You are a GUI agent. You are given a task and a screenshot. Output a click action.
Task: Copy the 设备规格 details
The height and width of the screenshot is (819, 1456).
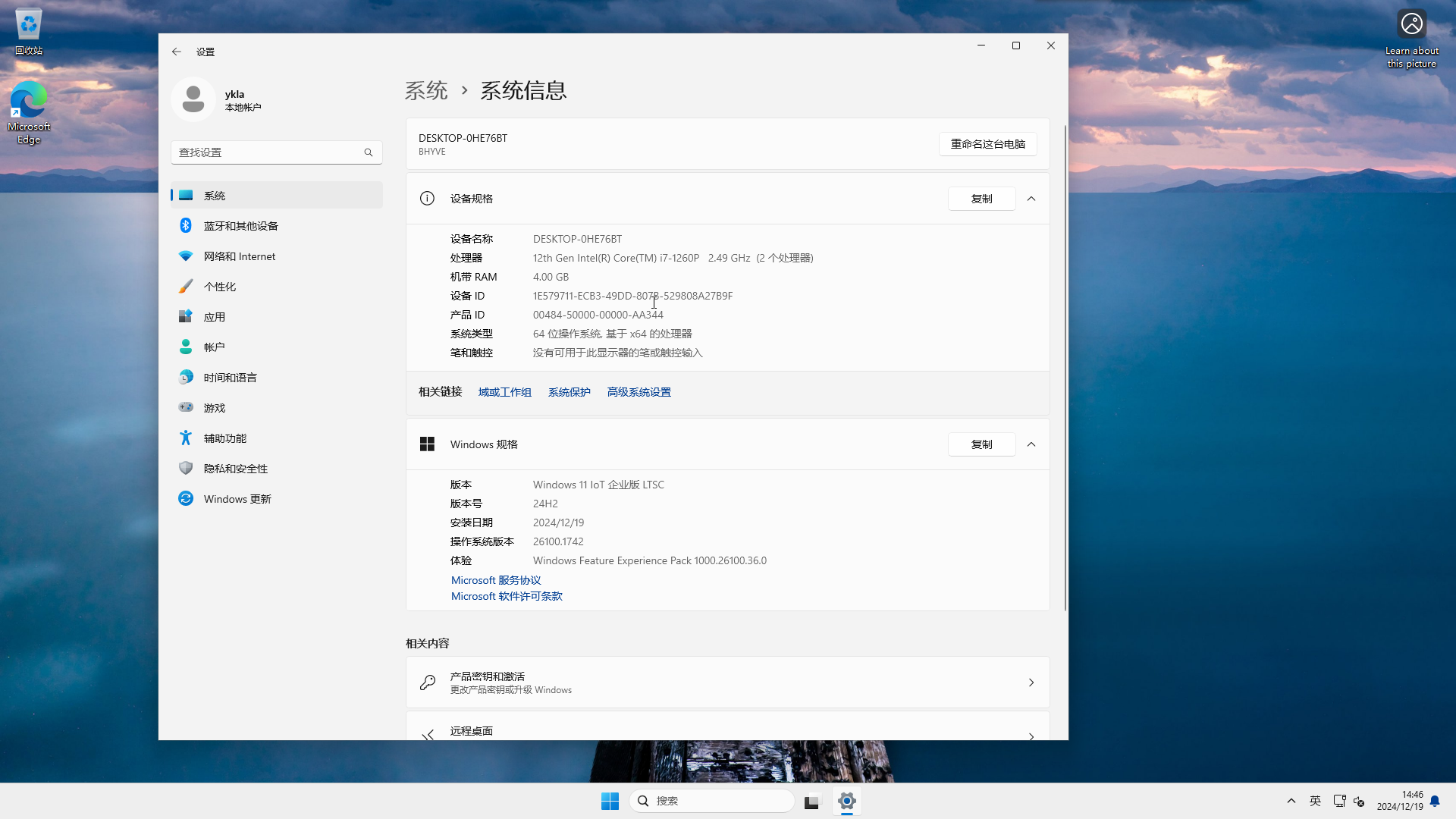[x=981, y=199]
